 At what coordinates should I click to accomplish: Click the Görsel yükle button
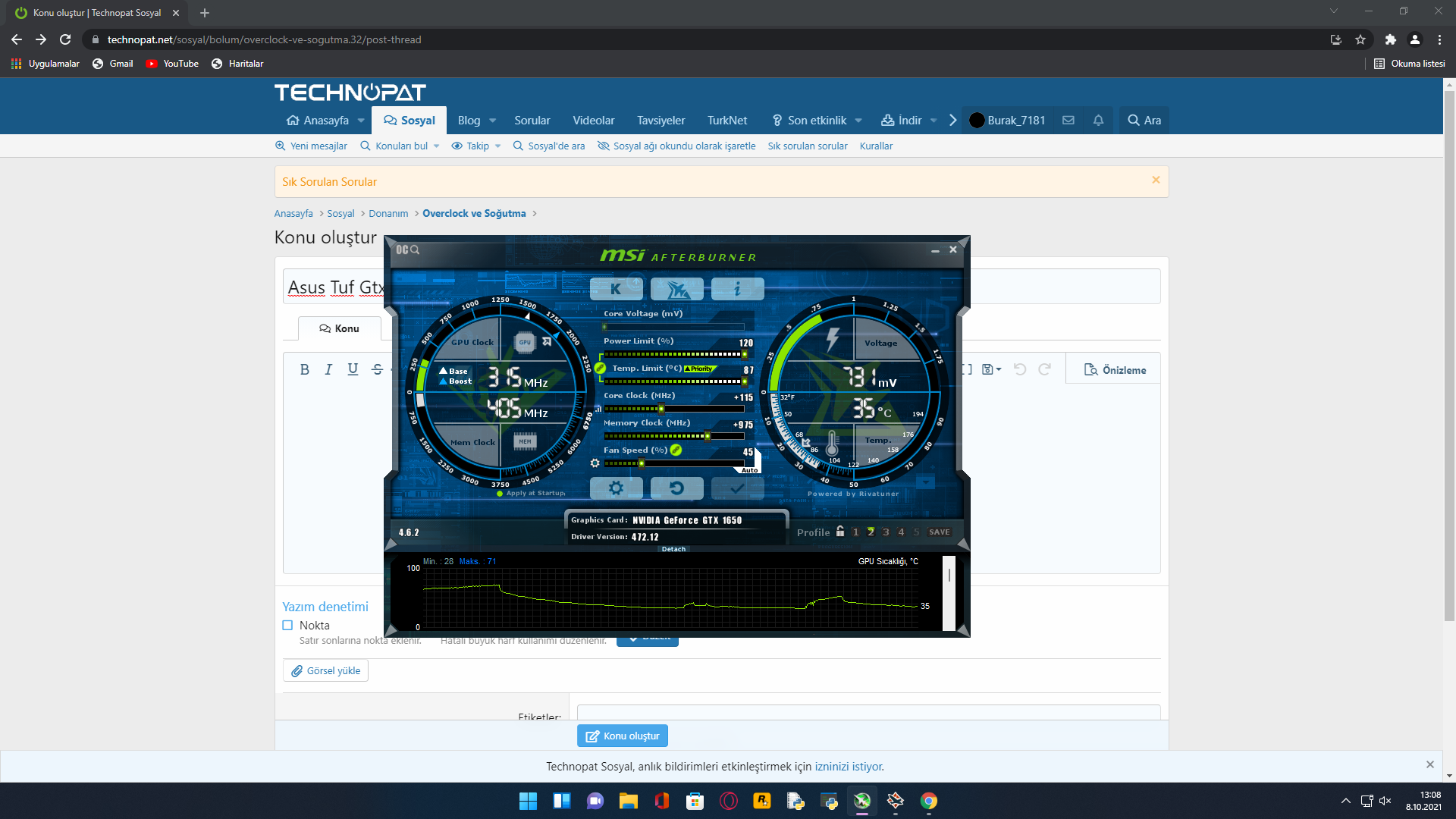coord(325,671)
